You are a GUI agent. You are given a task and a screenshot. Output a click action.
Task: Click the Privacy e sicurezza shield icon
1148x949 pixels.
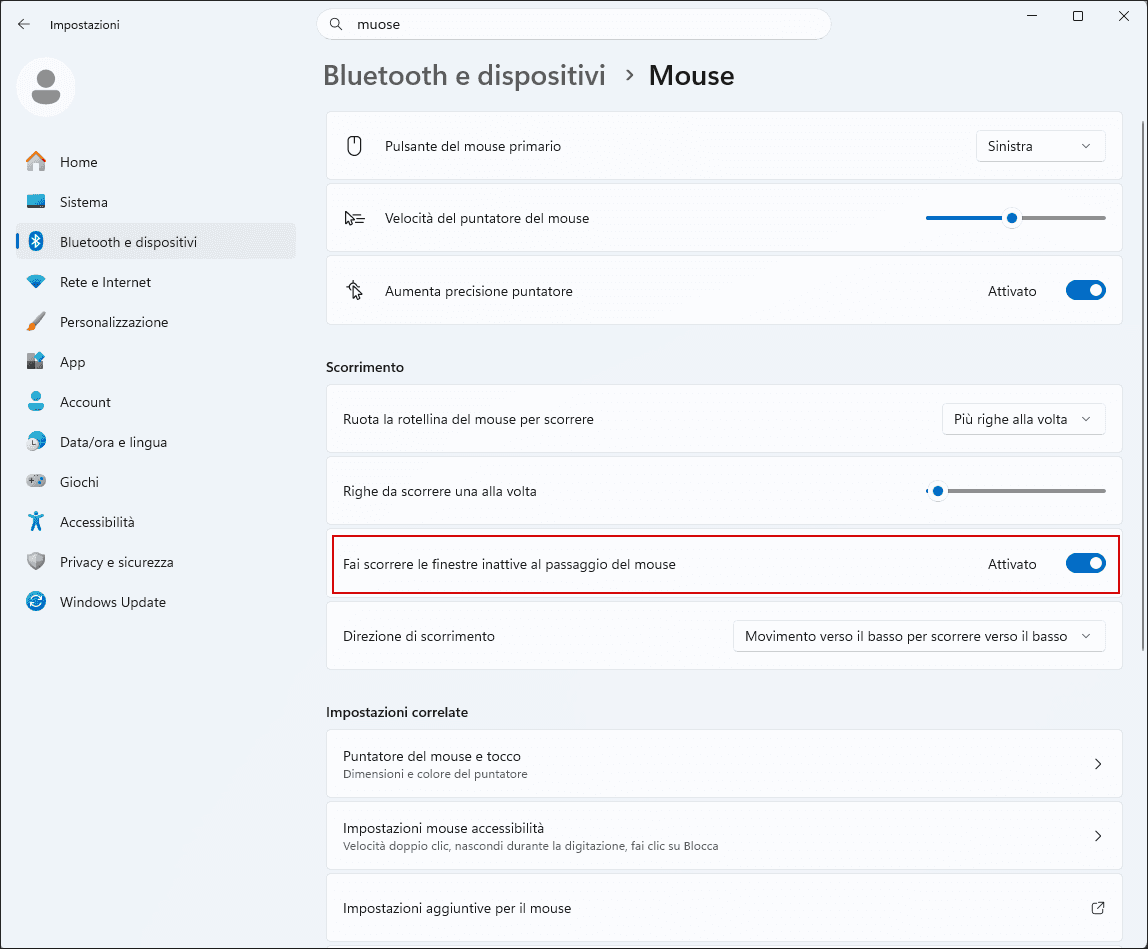pos(35,562)
